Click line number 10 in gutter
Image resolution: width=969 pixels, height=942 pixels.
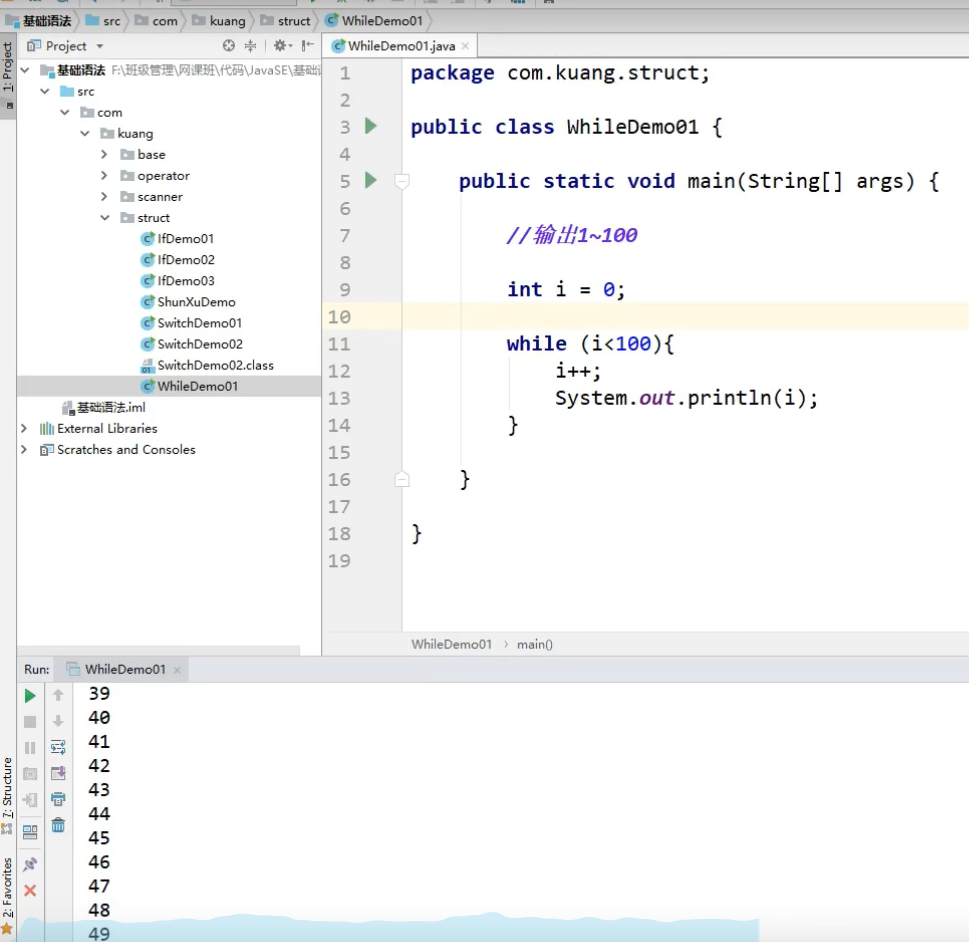click(339, 316)
